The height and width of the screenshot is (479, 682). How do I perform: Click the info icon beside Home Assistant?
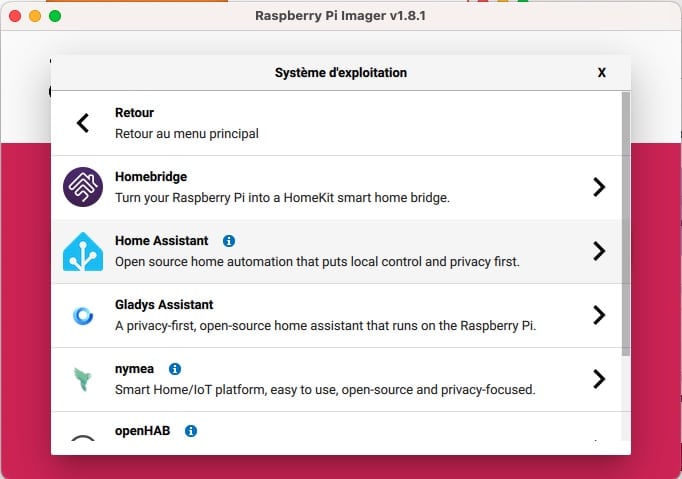[229, 241]
